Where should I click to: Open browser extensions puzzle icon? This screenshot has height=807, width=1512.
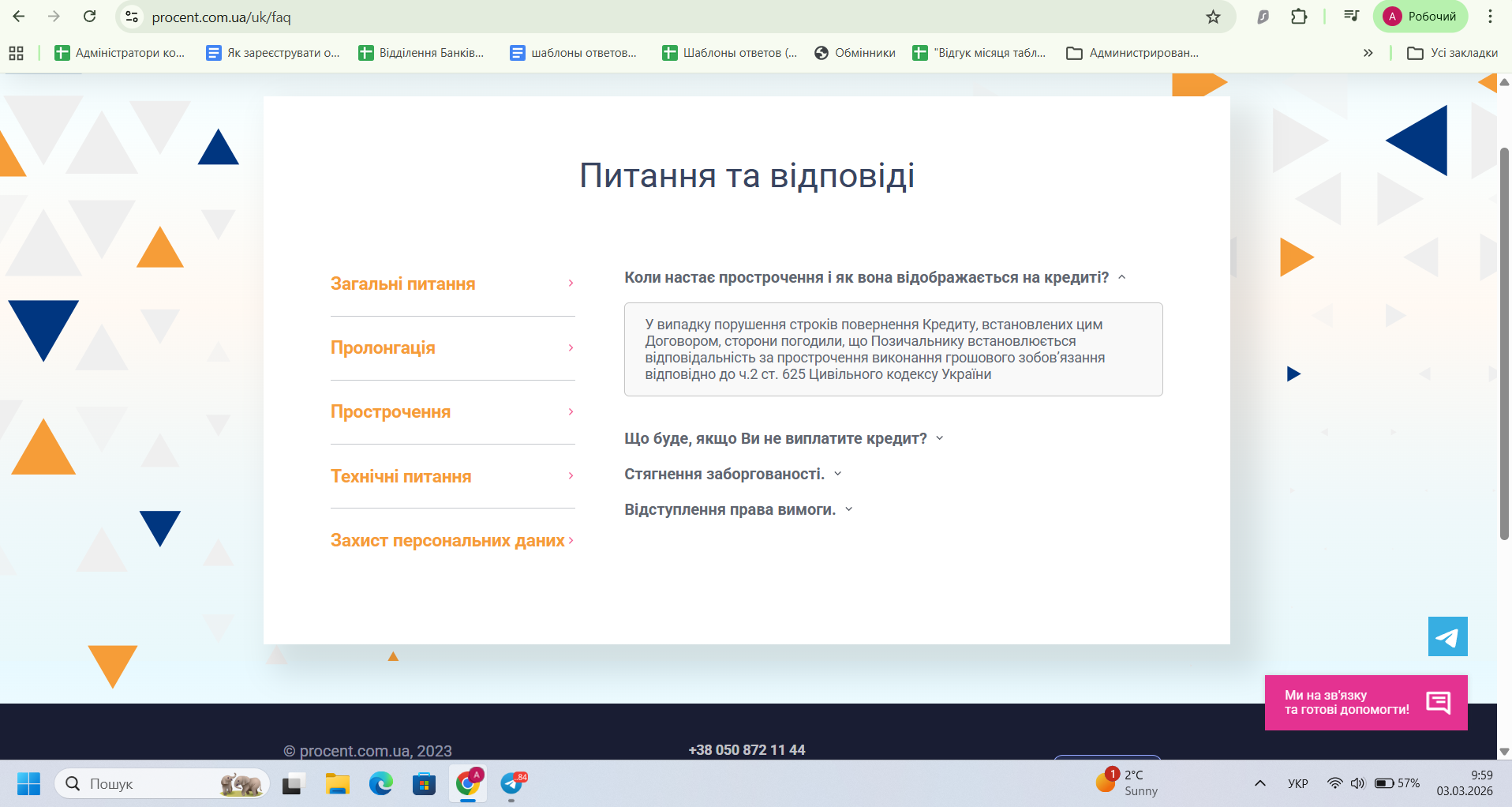1299,17
